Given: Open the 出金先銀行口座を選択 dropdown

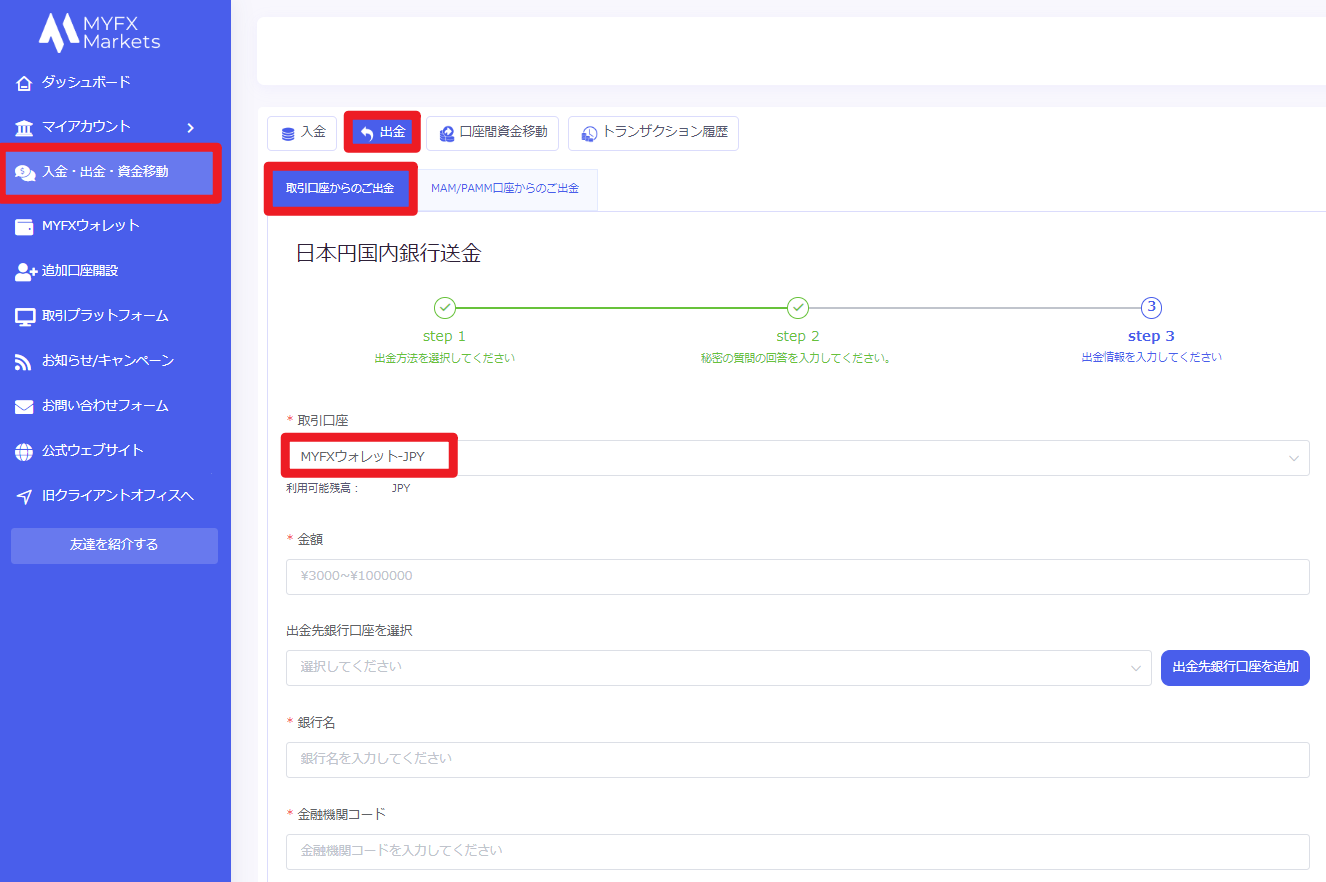Looking at the screenshot, I should [x=718, y=668].
